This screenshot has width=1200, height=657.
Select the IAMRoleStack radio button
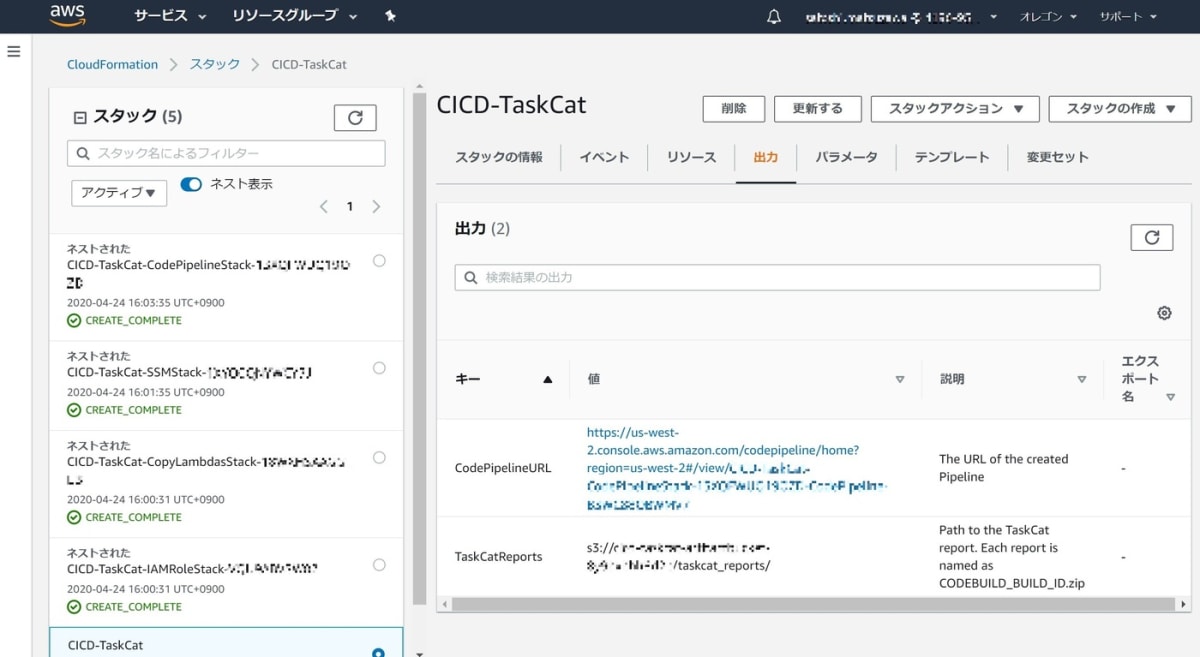pos(379,565)
